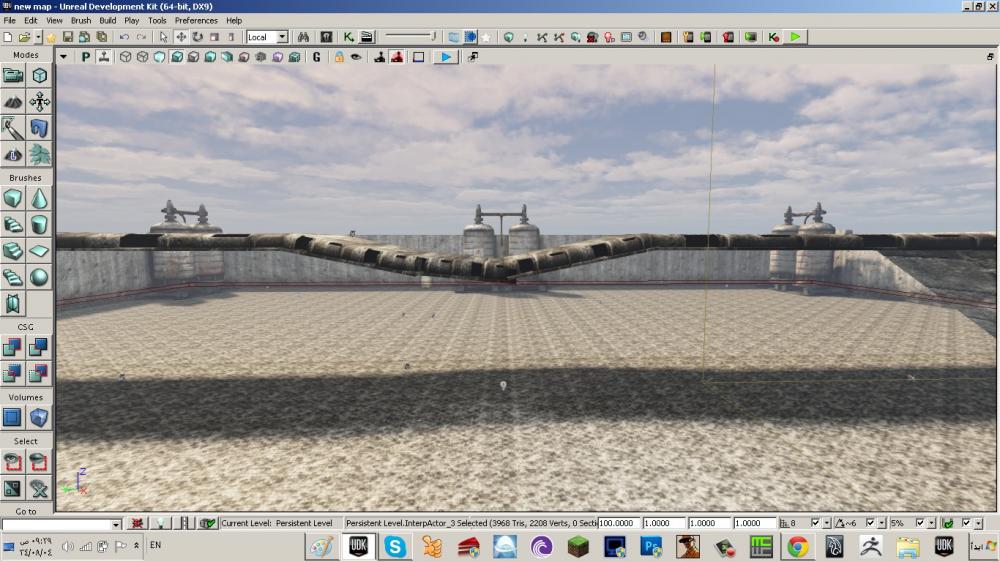The height and width of the screenshot is (562, 1000).
Task: Toggle game view with the G button
Action: tap(316, 57)
